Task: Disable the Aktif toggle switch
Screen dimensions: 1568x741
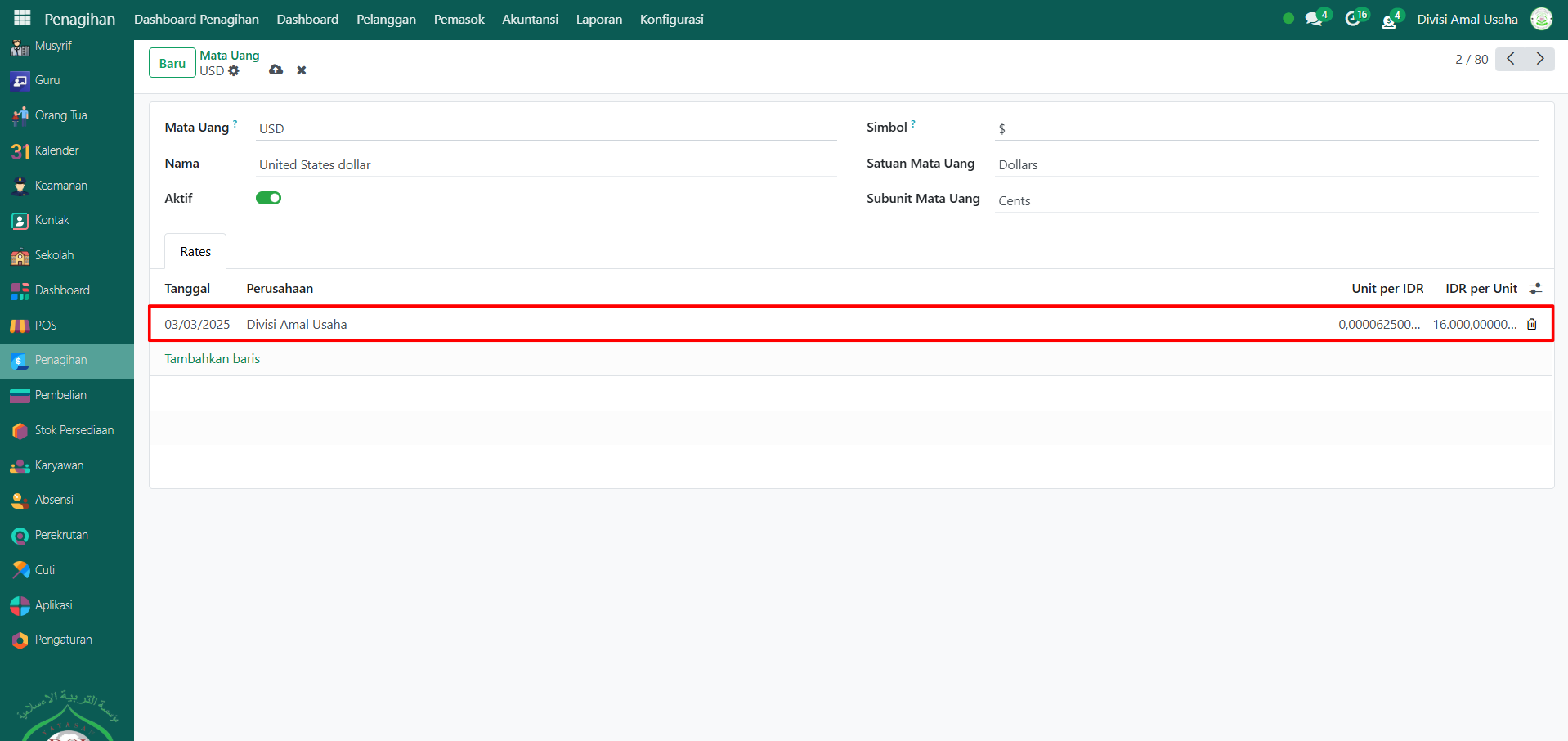Action: (268, 198)
